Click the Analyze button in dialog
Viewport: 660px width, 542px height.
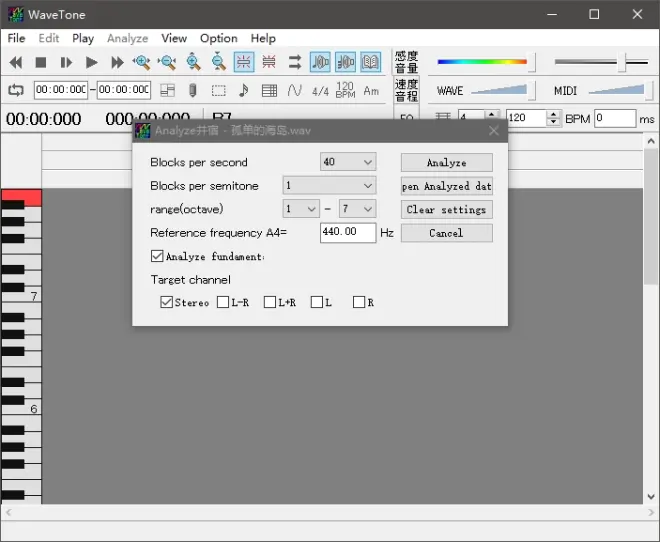click(447, 162)
